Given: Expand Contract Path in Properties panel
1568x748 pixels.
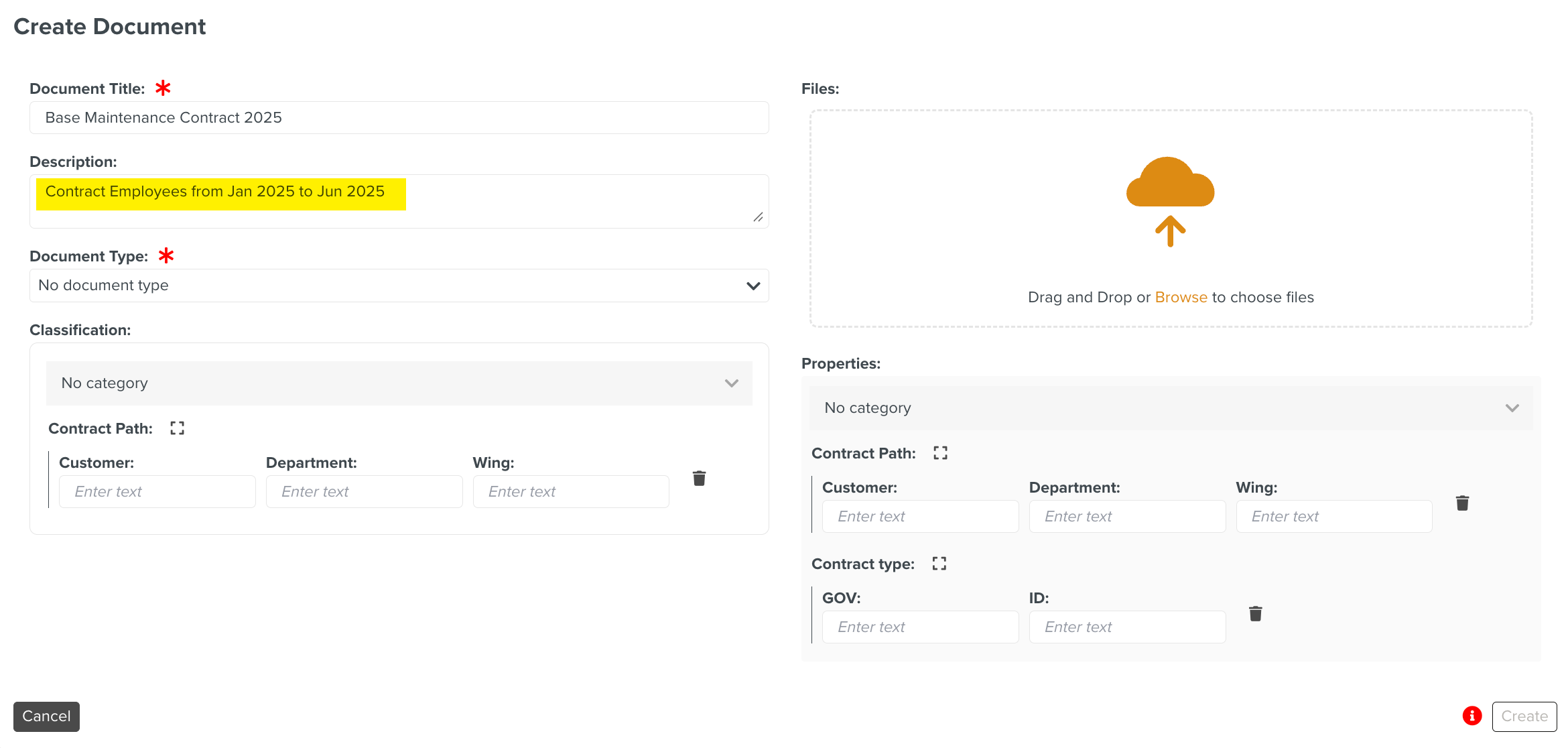Looking at the screenshot, I should [x=939, y=452].
